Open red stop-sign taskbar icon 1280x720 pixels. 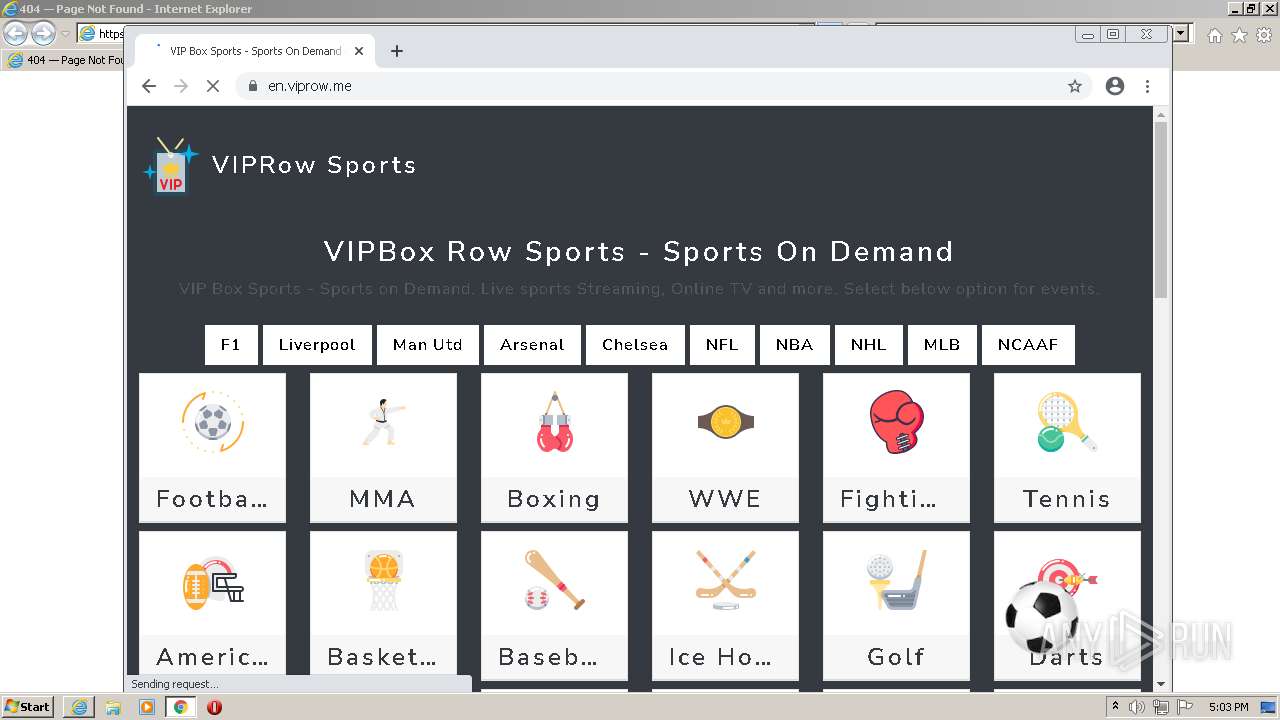pyautogui.click(x=214, y=707)
